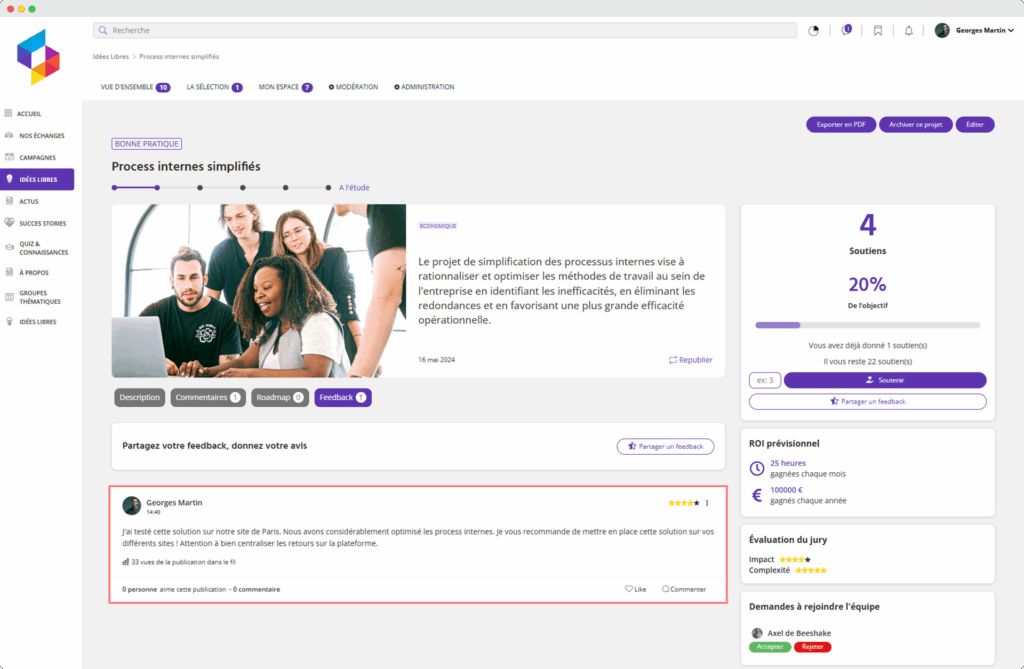Screen dimensions: 1024x669
Task: Click the Republier icon on the project card
Action: point(673,359)
